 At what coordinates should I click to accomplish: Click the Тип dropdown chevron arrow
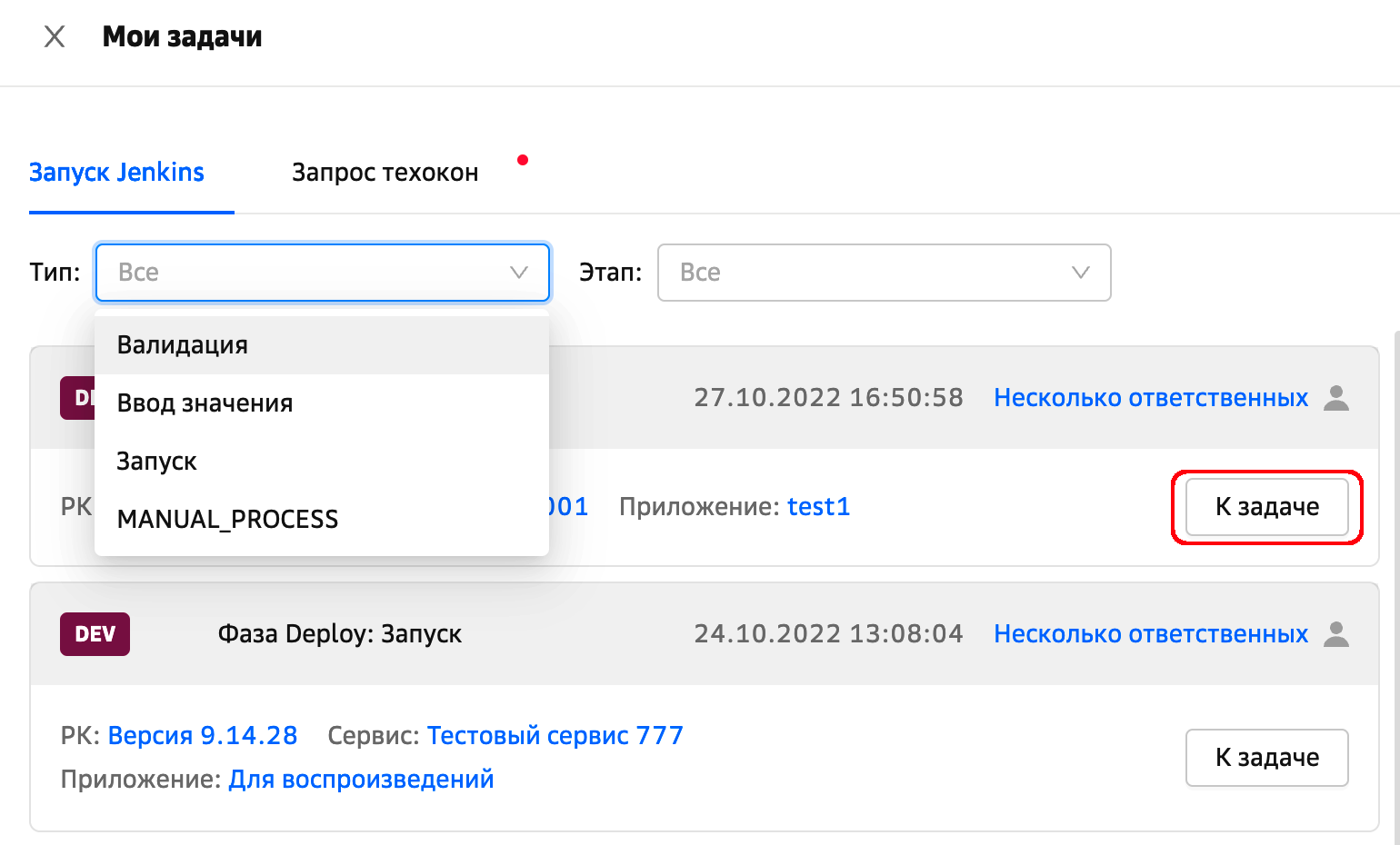(x=519, y=273)
